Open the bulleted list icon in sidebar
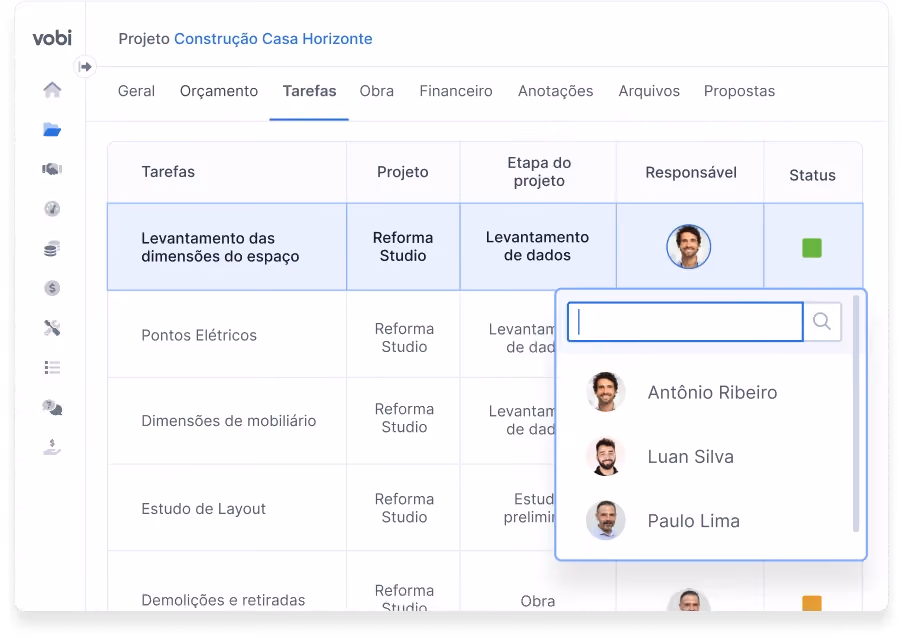Screen dimensions: 902x638 pos(52,368)
